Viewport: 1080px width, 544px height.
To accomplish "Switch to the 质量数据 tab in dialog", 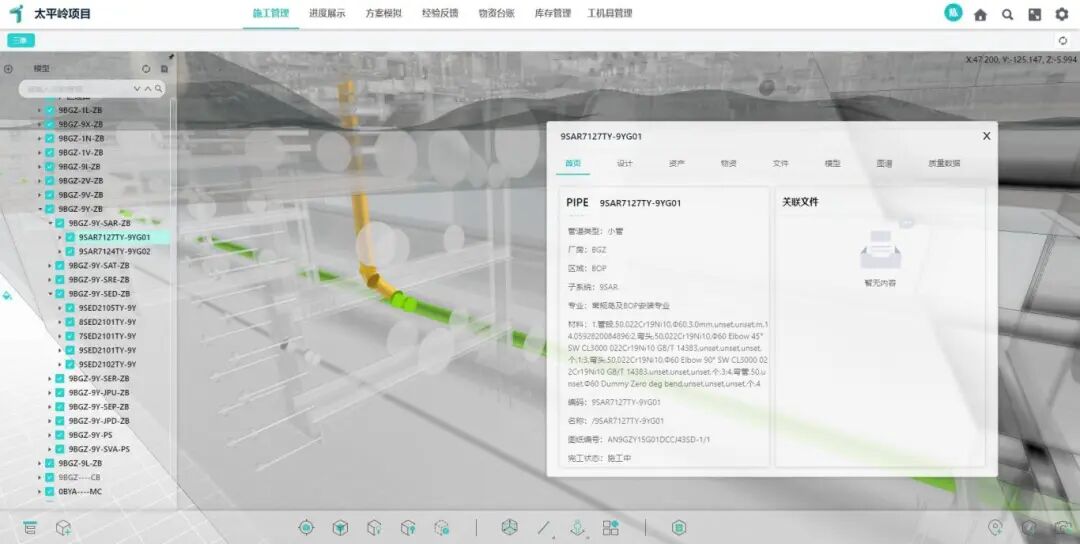I will click(x=943, y=163).
